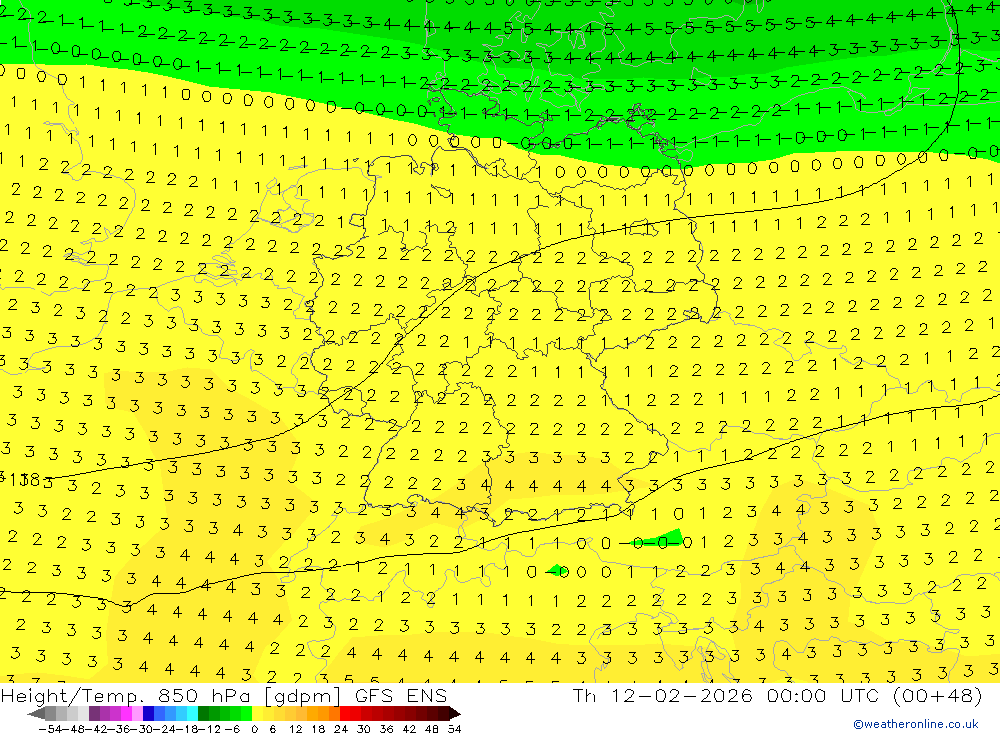Select the dark purple swatch above legend value -42
This screenshot has height=733, width=1000.
pos(94,714)
